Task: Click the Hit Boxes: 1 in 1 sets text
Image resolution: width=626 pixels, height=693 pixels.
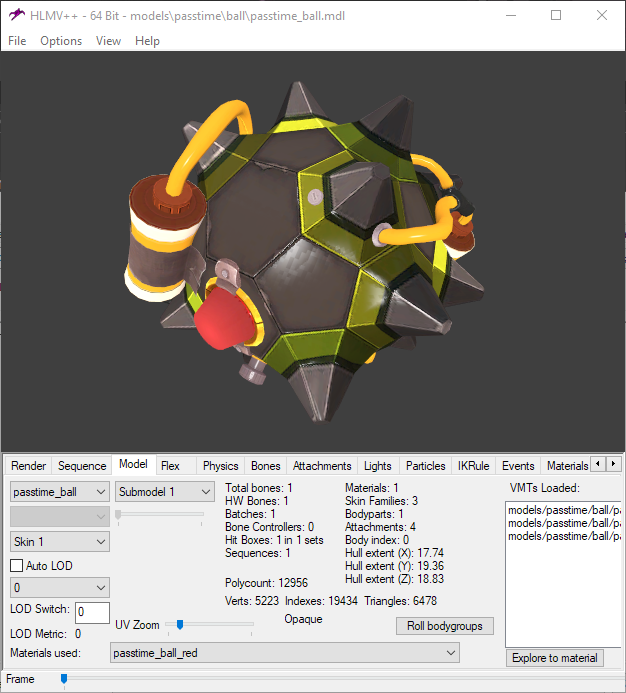Action: (274, 540)
